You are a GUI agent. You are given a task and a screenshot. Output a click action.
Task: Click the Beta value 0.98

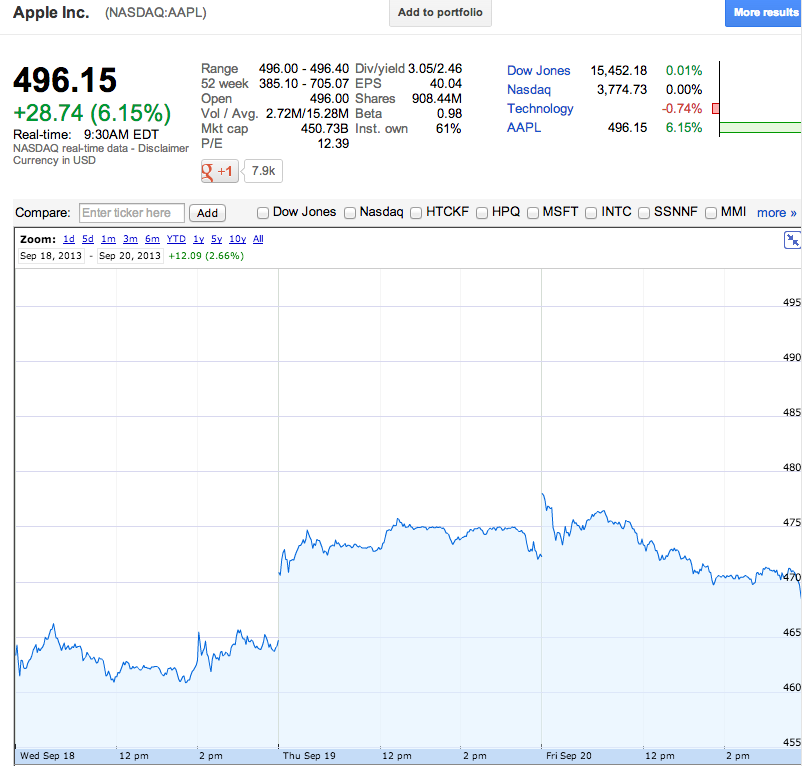pos(449,114)
